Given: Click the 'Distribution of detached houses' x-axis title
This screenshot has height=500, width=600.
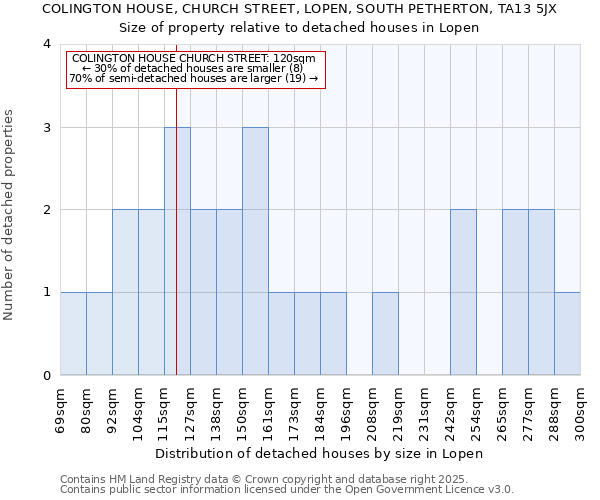Looking at the screenshot, I should coord(320,453).
